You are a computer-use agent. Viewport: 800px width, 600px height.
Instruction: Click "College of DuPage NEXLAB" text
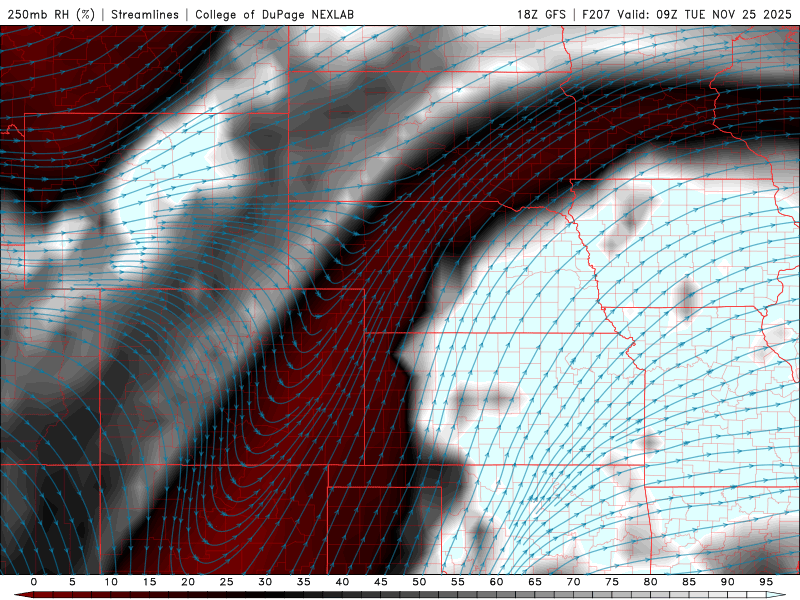coord(274,14)
